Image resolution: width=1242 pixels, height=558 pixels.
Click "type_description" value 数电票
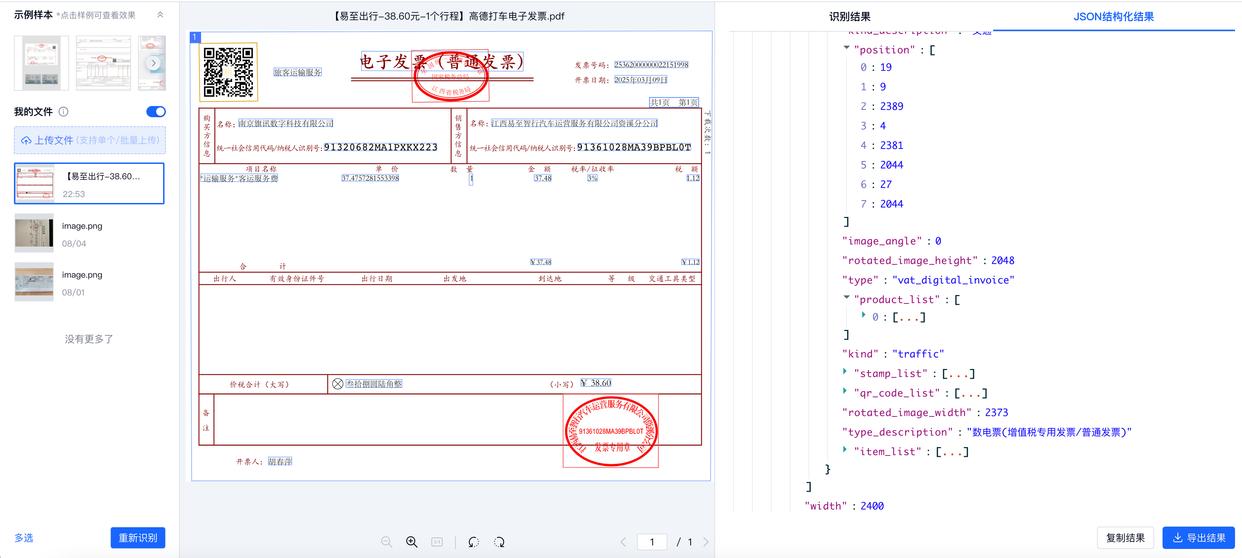(x=1050, y=432)
